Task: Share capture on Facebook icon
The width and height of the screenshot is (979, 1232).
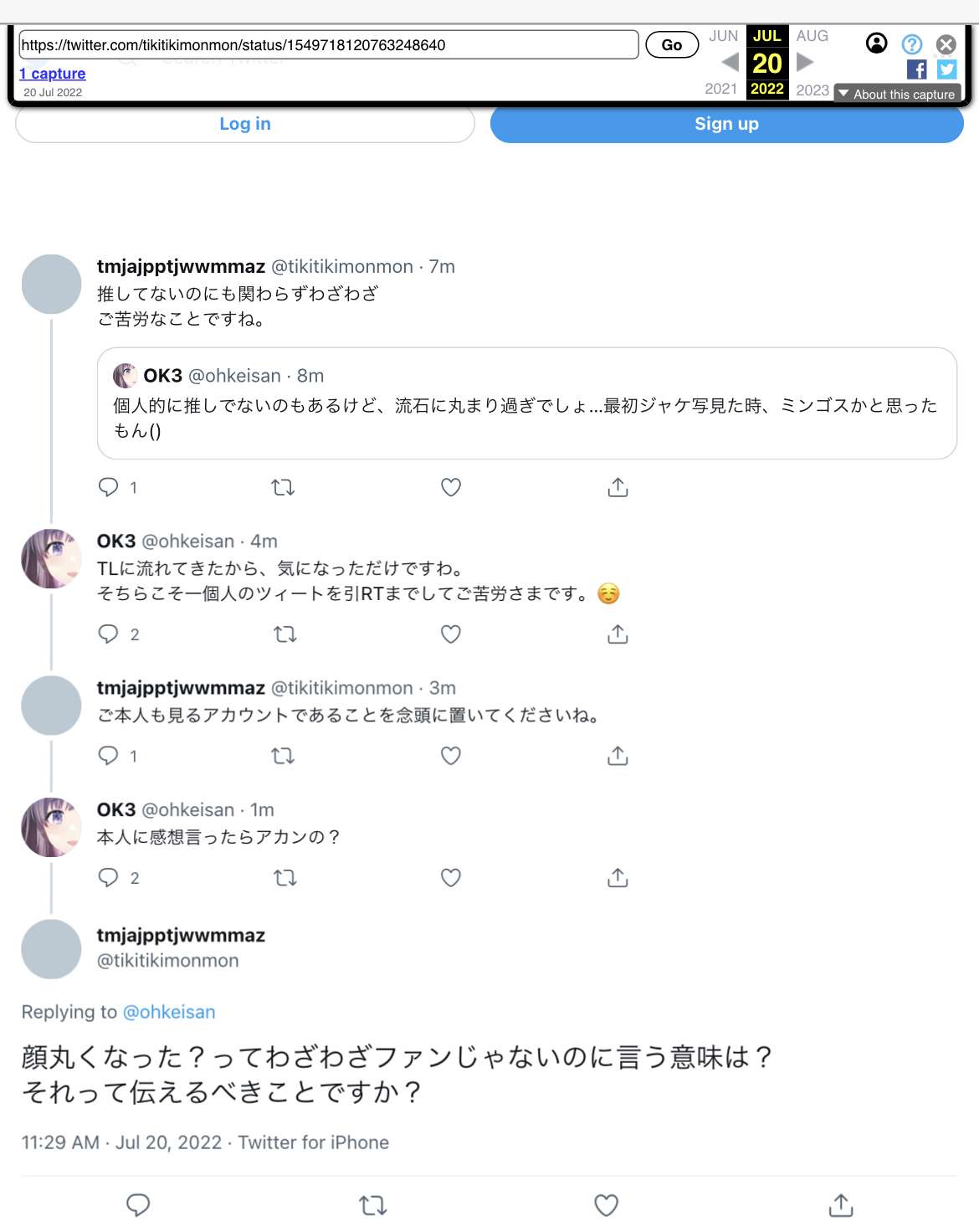Action: click(x=917, y=69)
